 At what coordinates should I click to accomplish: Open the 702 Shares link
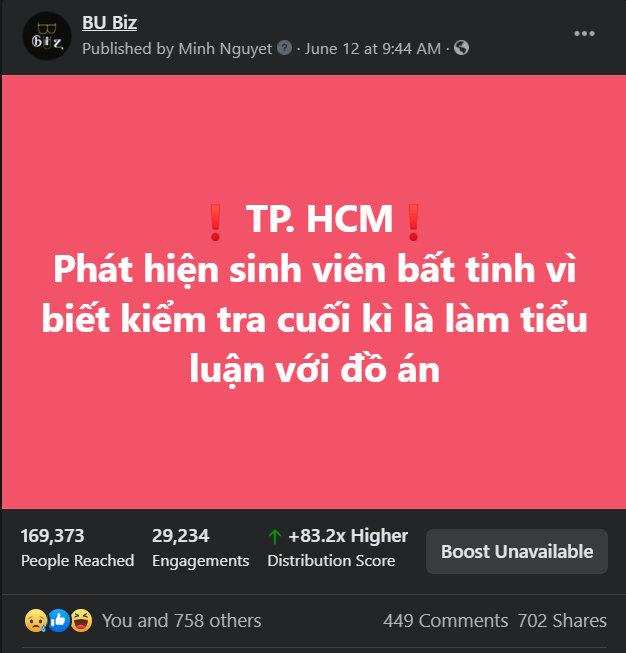coord(562,621)
